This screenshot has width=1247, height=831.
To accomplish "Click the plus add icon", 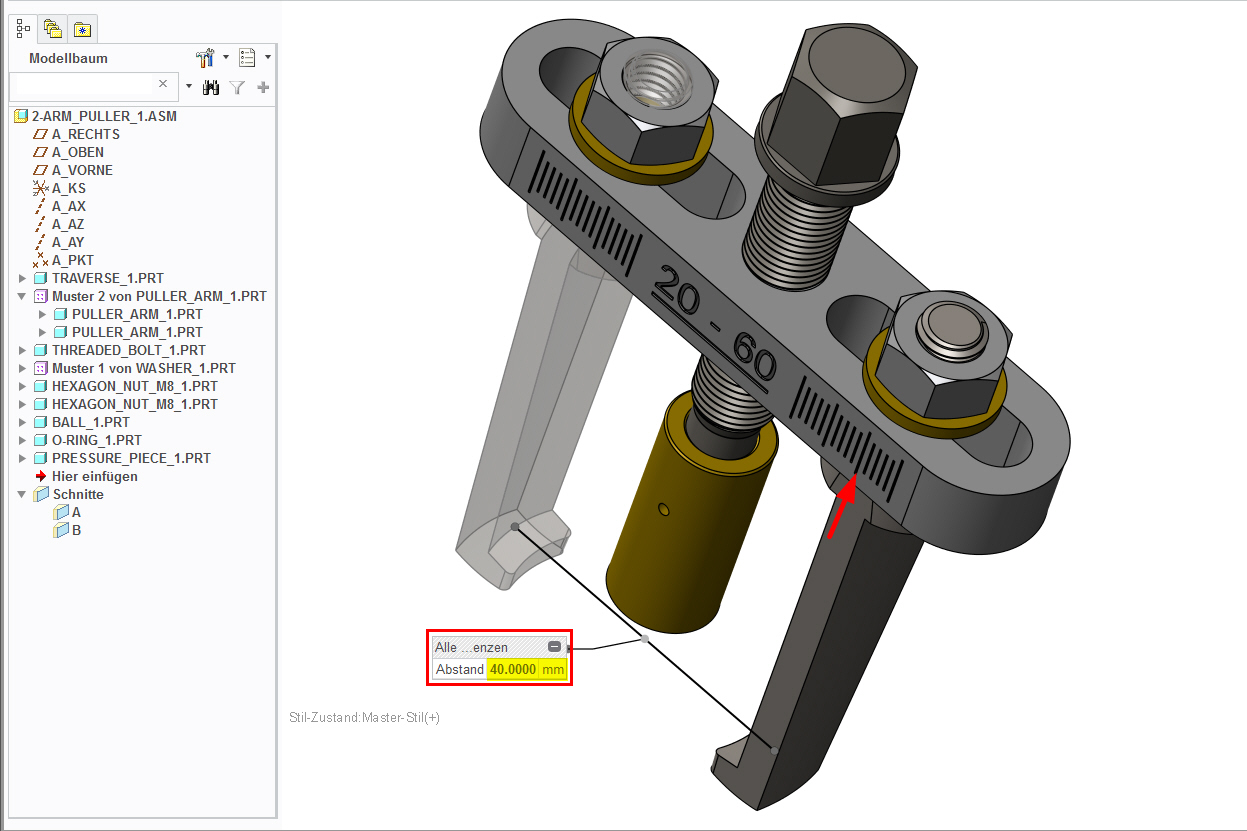I will [263, 87].
